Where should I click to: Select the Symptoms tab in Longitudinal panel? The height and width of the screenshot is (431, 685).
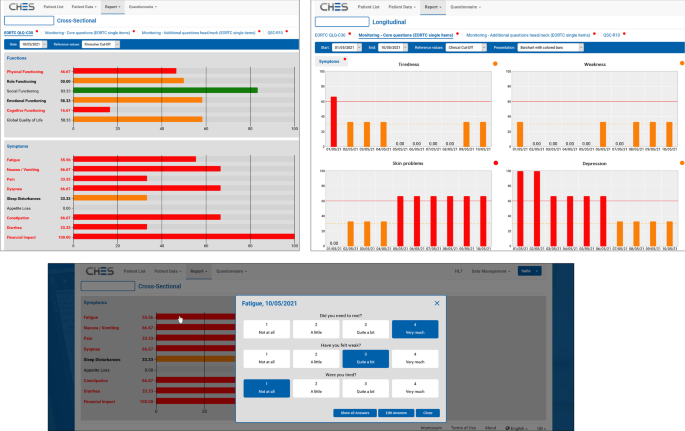point(329,62)
